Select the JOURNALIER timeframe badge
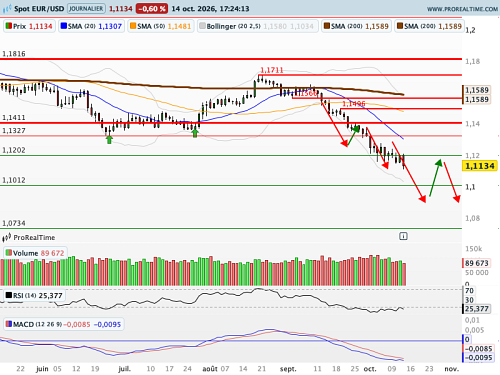Image resolution: width=500 pixels, height=375 pixels. [x=86, y=9]
